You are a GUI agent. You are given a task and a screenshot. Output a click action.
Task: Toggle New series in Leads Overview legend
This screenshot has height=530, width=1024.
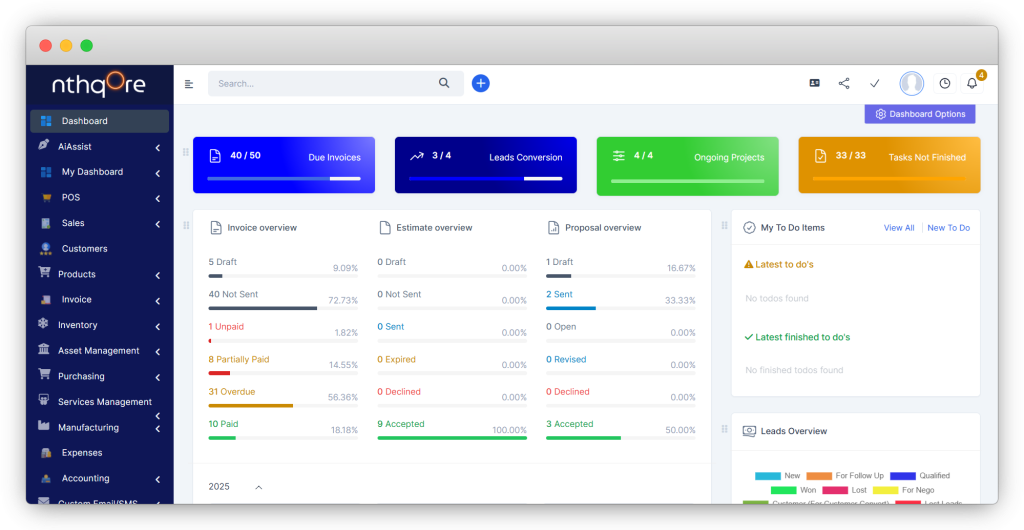(x=777, y=476)
